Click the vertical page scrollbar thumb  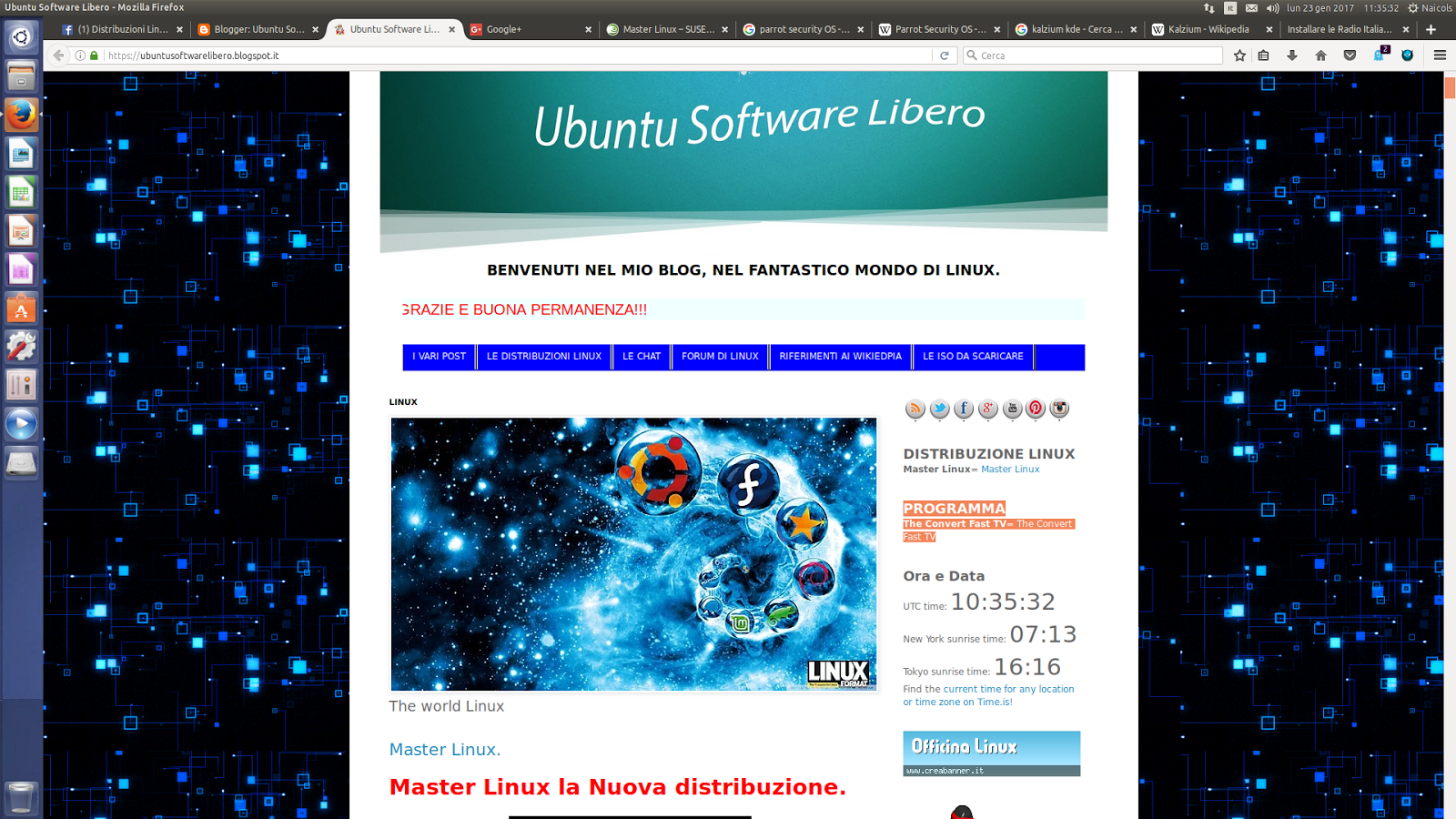tap(1450, 88)
